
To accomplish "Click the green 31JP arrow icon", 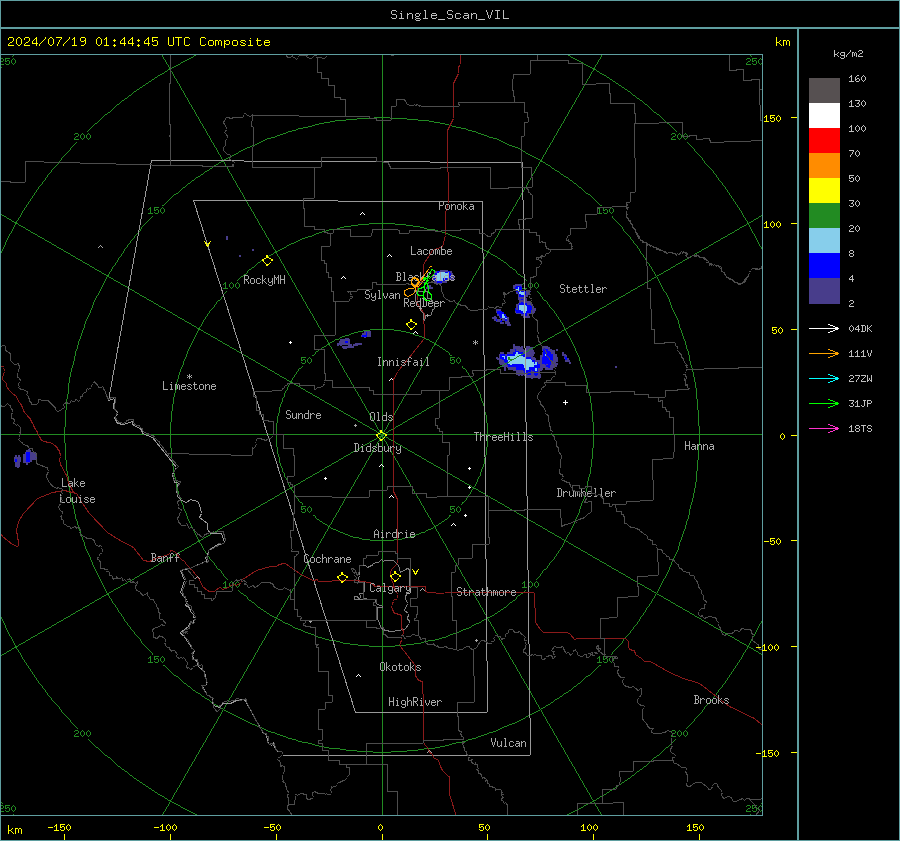I will (824, 404).
